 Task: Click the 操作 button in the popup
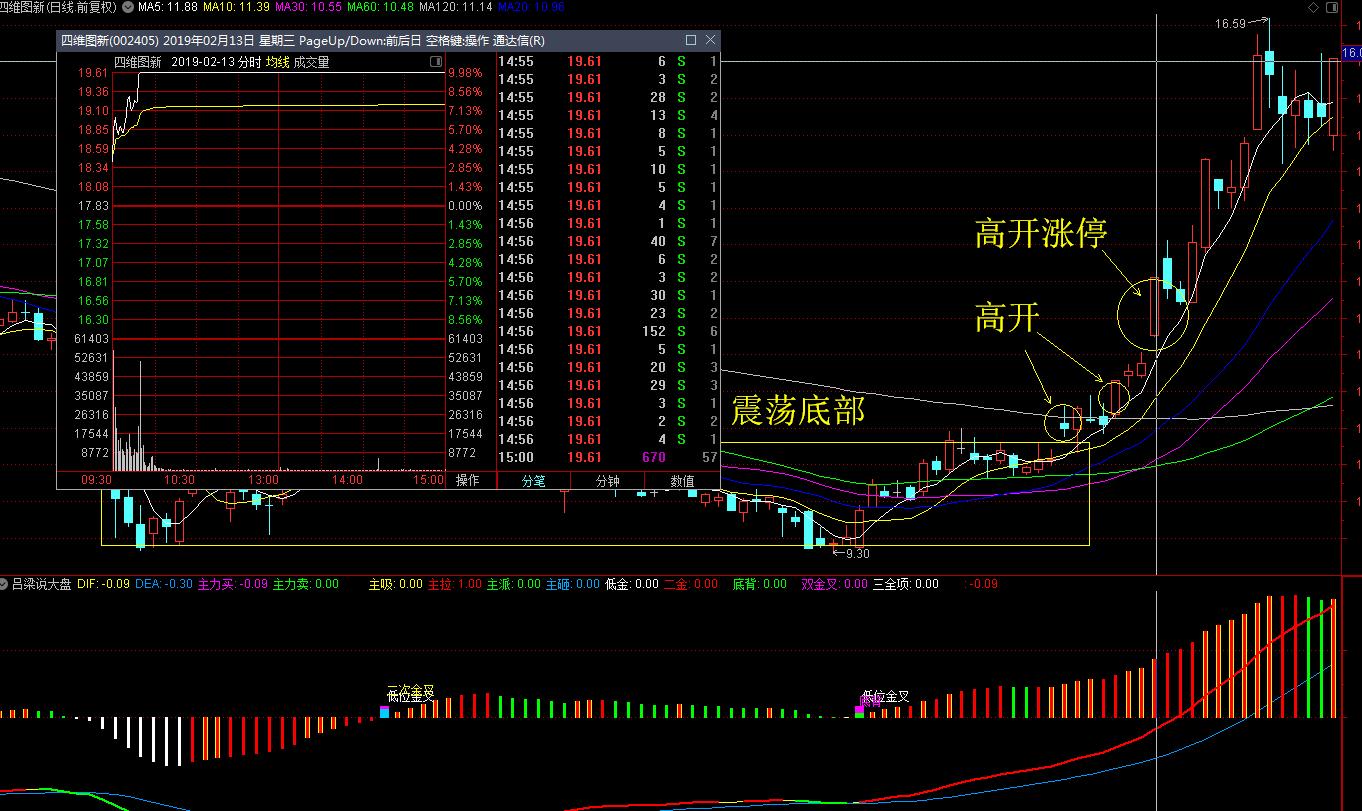[468, 480]
